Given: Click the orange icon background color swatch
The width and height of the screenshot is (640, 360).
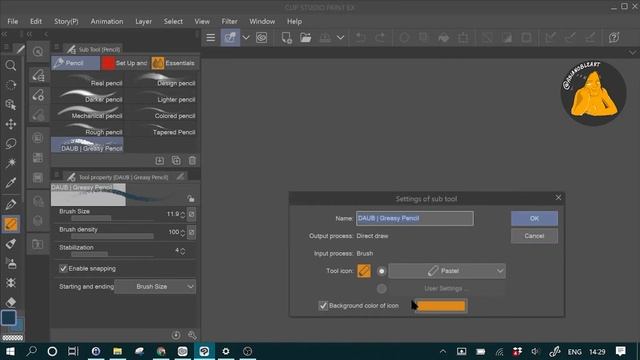Looking at the screenshot, I should 440,306.
